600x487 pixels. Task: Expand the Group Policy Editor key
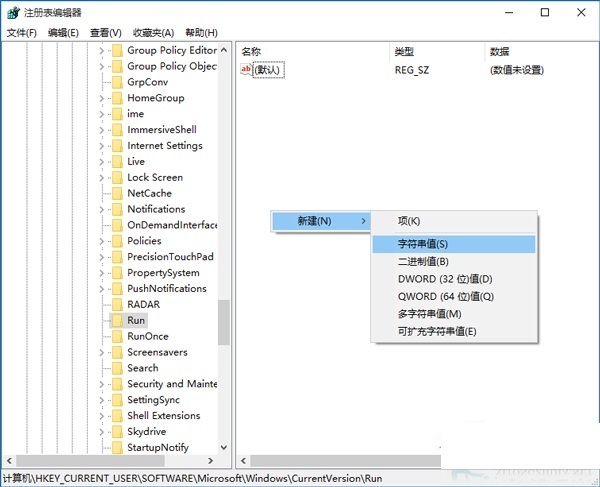(x=101, y=50)
